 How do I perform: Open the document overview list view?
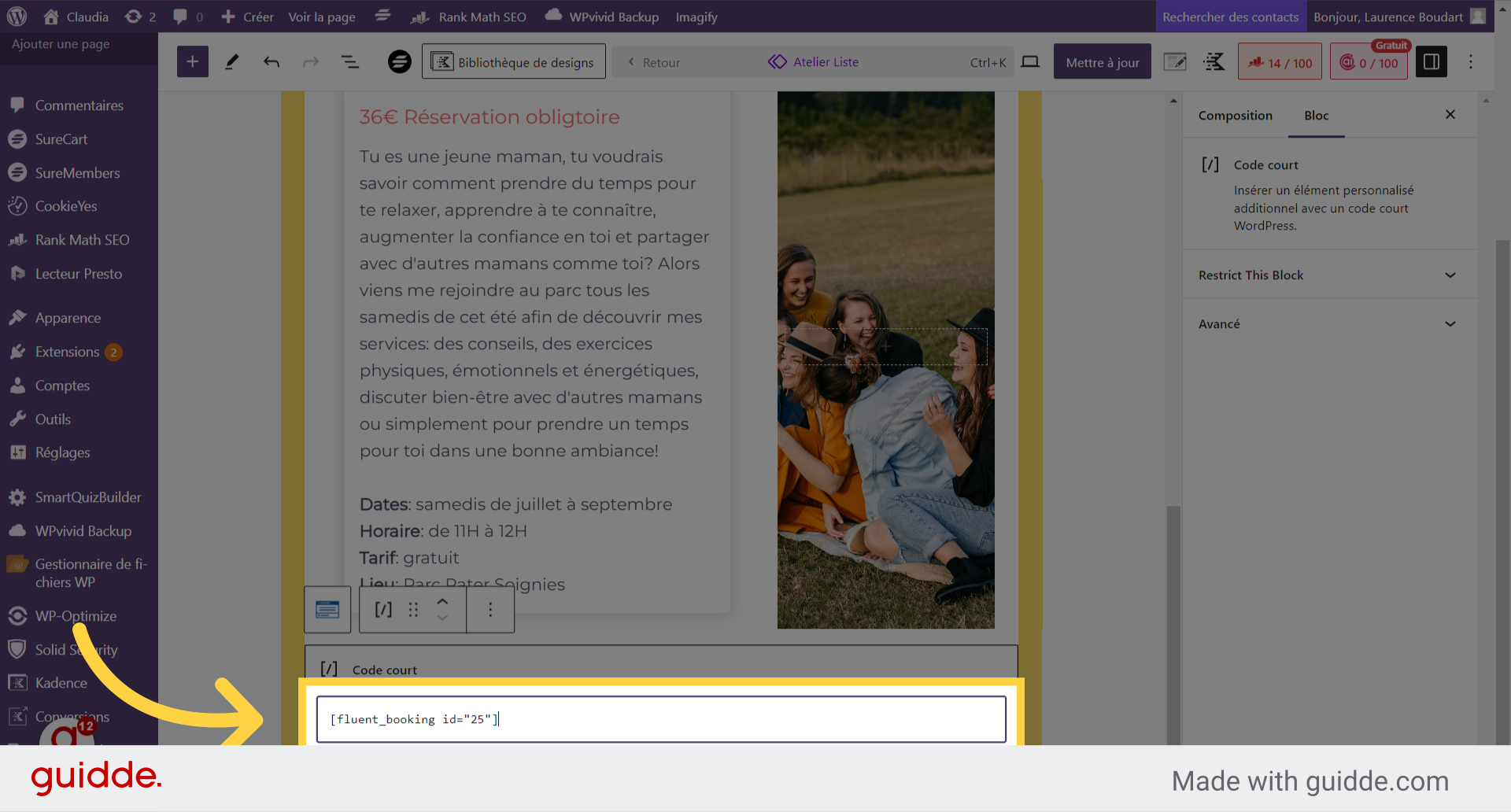(x=349, y=62)
